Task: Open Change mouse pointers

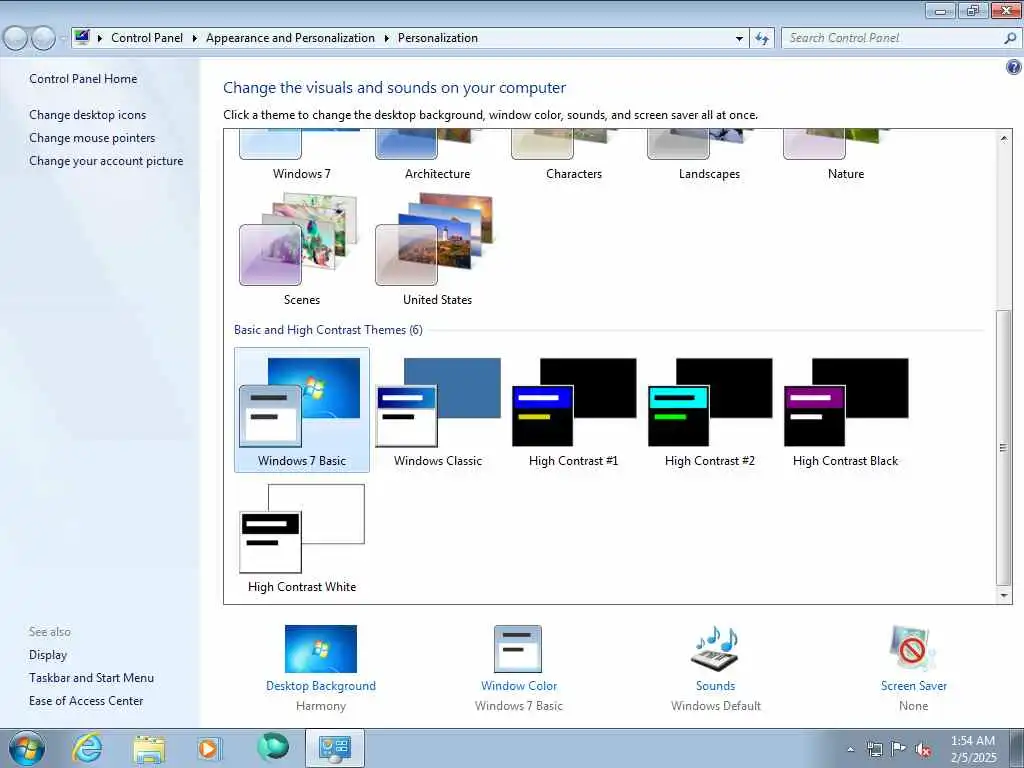Action: [92, 138]
